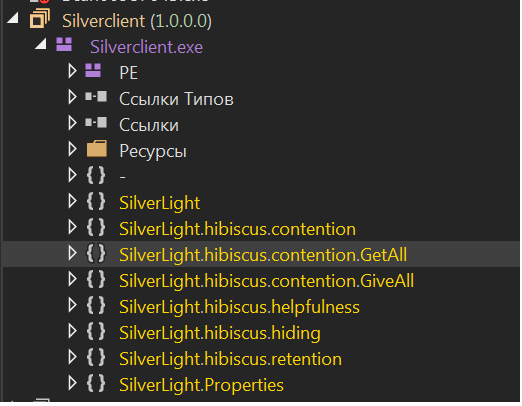Select the dash-named empty namespace
Viewport: 522px width, 406px height.
(x=122, y=177)
